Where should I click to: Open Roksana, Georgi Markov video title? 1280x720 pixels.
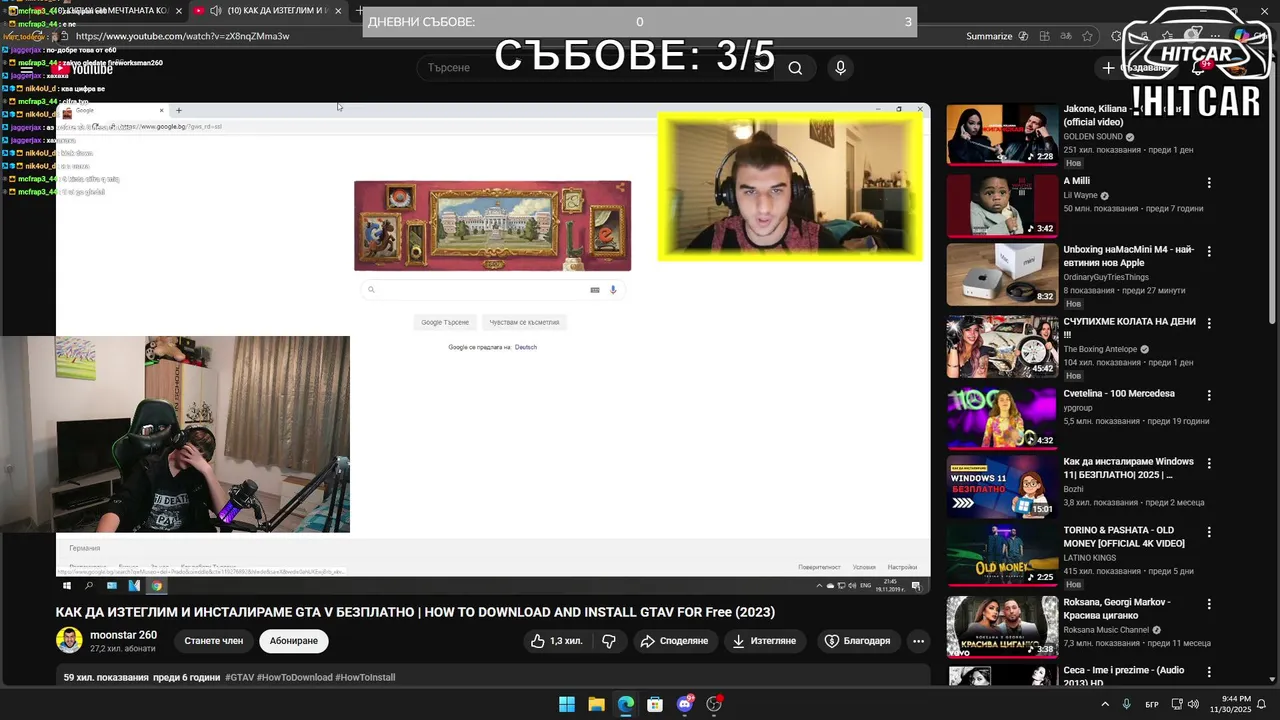click(1117, 609)
